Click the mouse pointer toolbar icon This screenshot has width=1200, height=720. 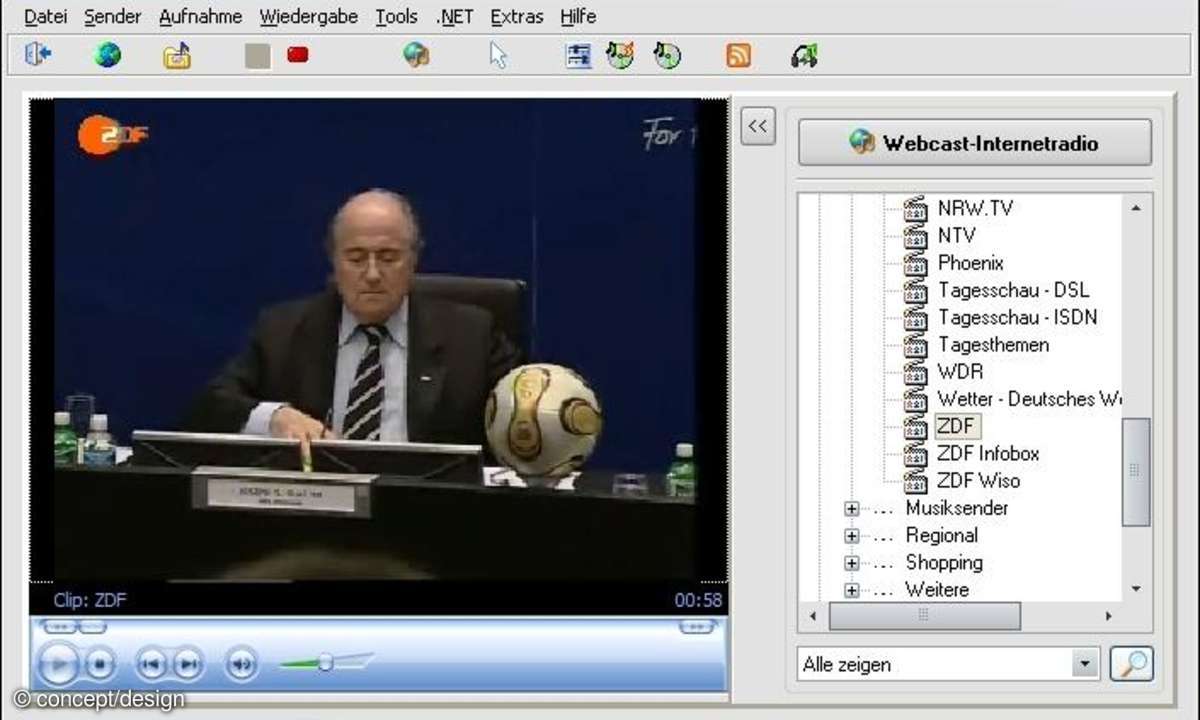pos(498,56)
